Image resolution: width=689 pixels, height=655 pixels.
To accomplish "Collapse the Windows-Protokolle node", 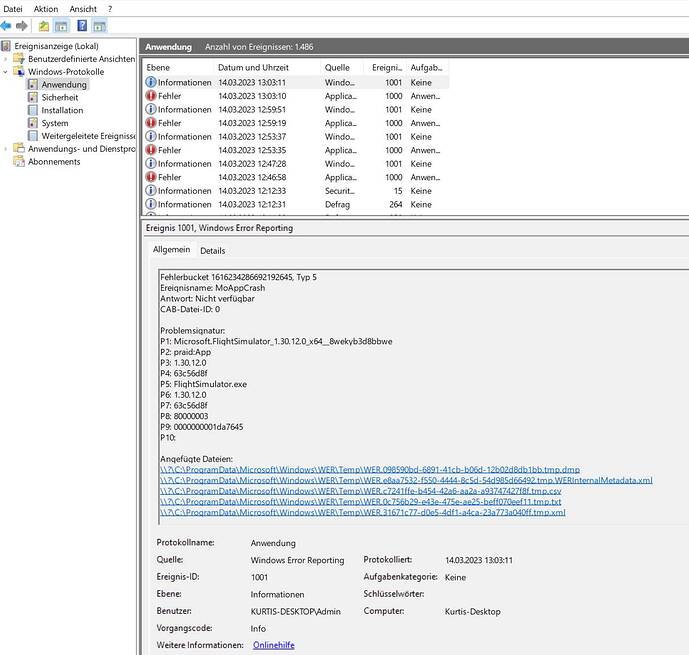I will pyautogui.click(x=5, y=72).
